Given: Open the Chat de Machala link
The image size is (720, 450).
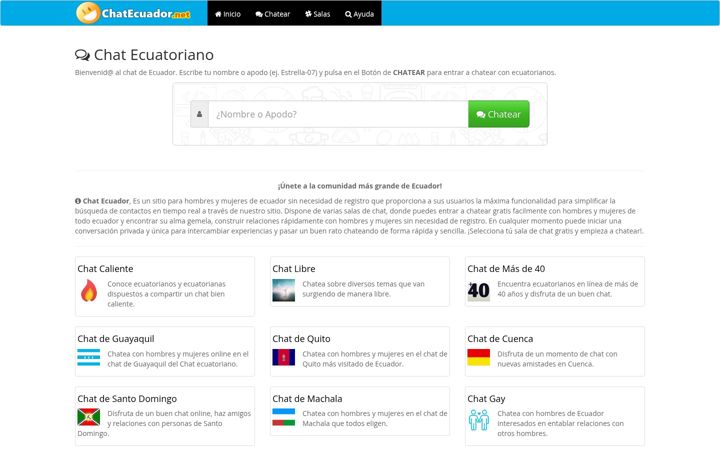Looking at the screenshot, I should (x=307, y=399).
